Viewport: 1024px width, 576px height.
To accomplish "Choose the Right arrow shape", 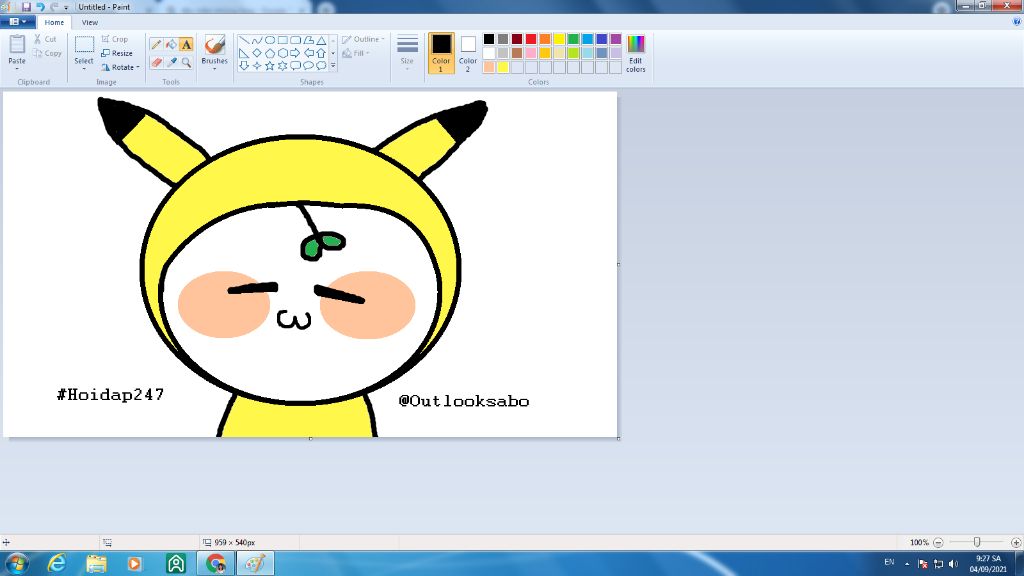I will (x=295, y=53).
